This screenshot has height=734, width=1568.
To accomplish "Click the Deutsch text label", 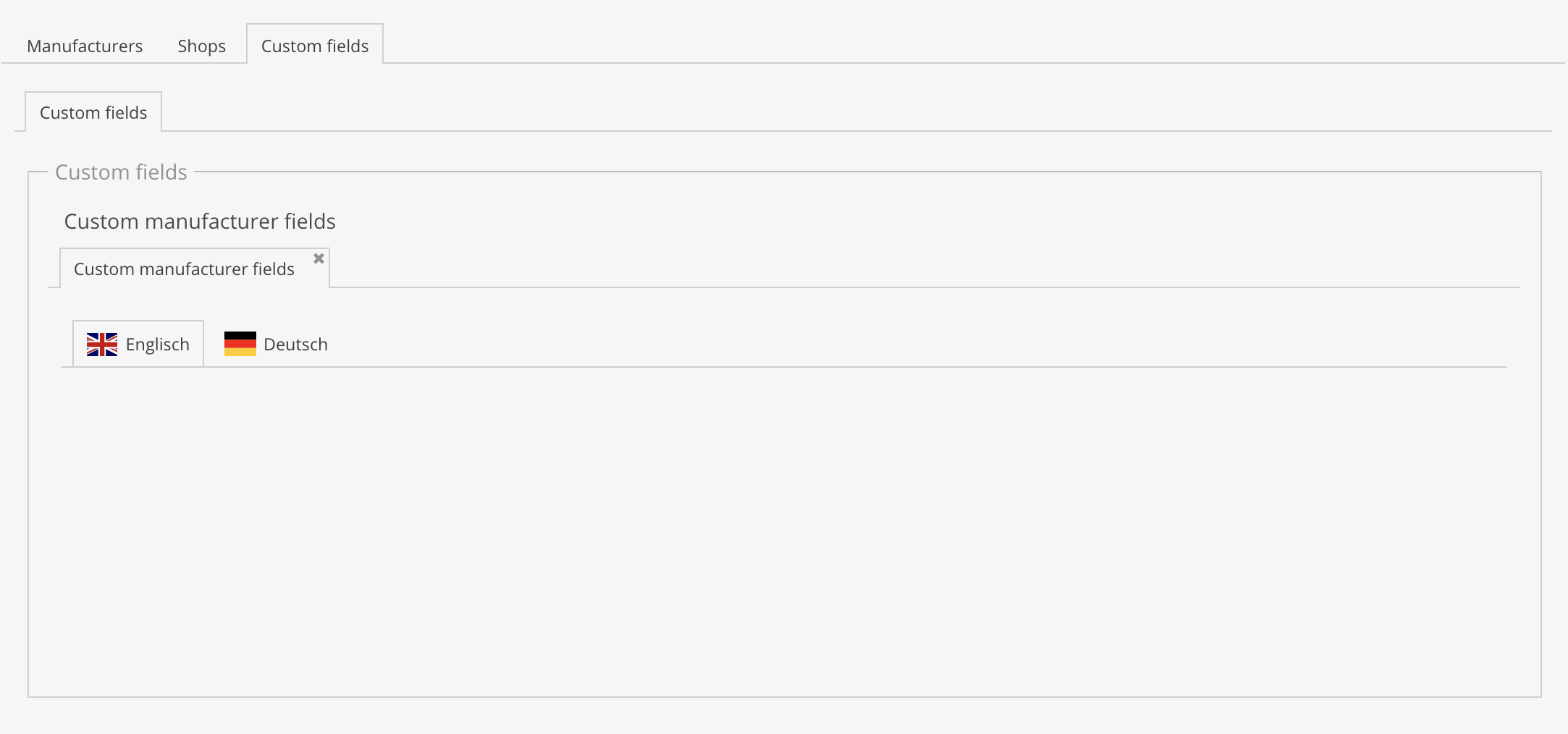I will point(295,345).
